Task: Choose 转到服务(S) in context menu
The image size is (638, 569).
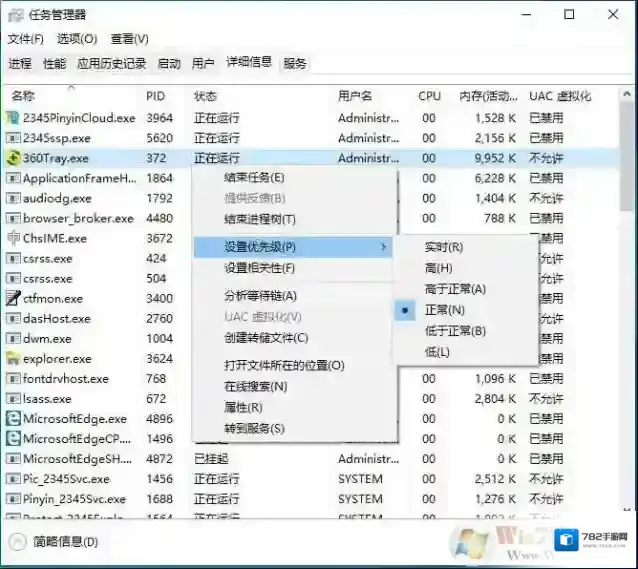Action: 254,428
